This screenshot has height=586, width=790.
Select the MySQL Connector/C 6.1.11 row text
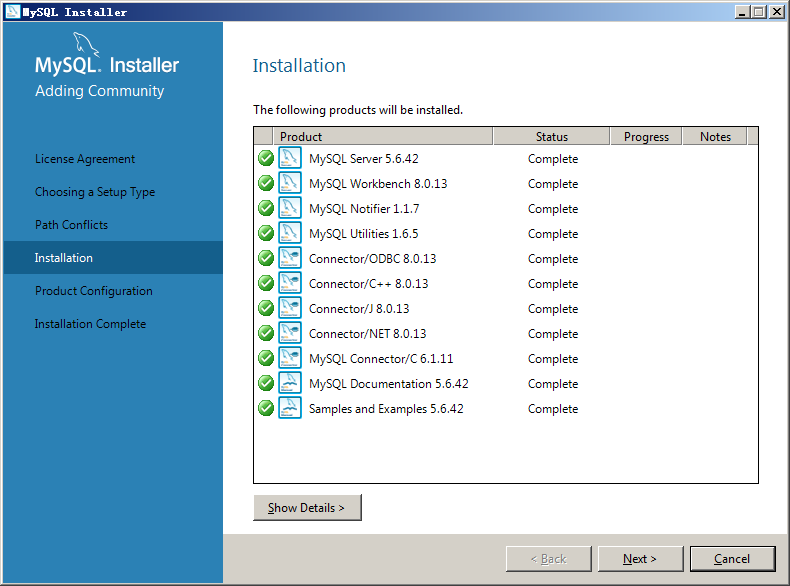tap(381, 359)
